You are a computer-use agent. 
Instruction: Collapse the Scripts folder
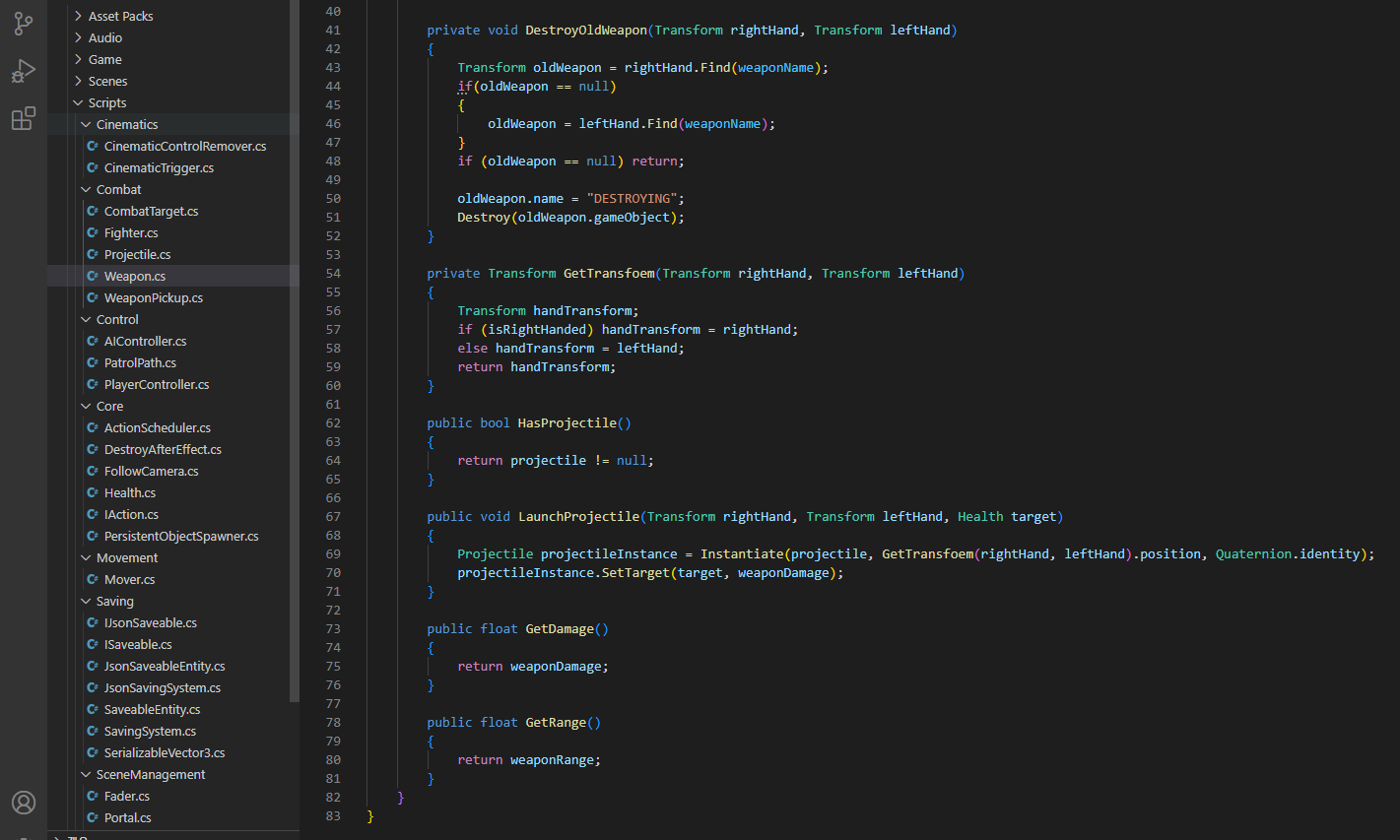coord(78,102)
